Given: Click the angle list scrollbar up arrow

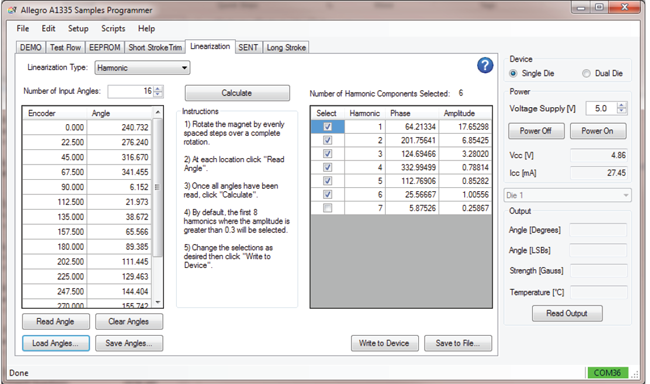Looking at the screenshot, I should [158, 112].
